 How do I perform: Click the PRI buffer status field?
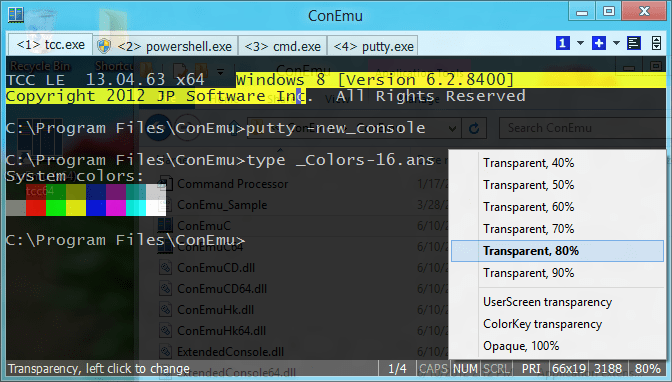click(x=531, y=369)
